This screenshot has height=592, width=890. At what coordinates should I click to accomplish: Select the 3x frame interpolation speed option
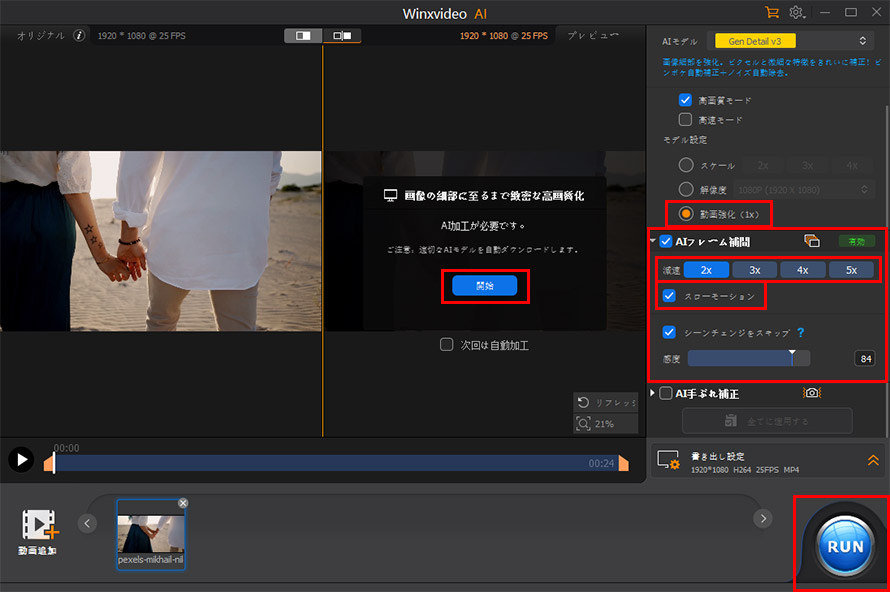pos(754,270)
